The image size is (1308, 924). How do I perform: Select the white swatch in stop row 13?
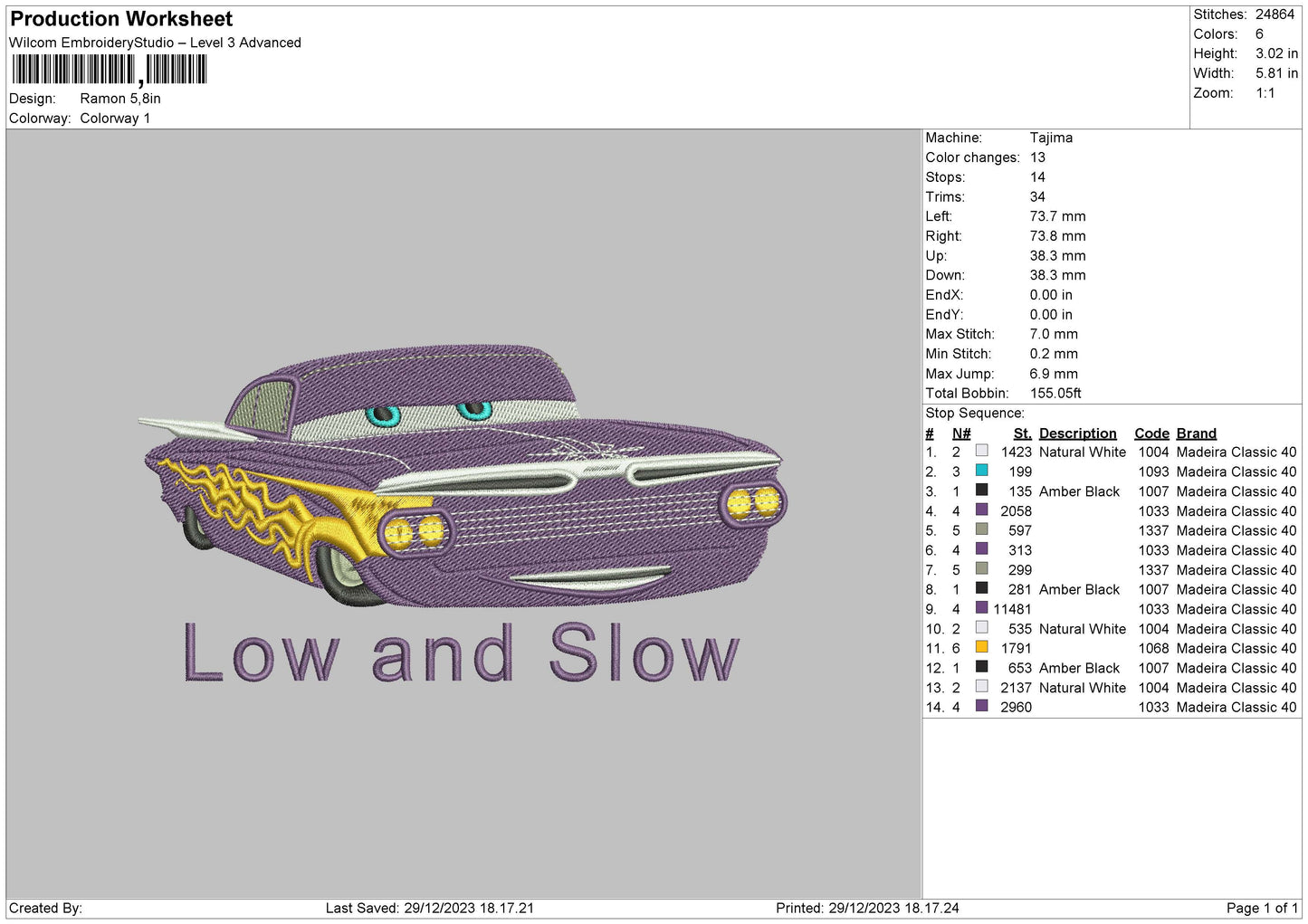click(981, 687)
